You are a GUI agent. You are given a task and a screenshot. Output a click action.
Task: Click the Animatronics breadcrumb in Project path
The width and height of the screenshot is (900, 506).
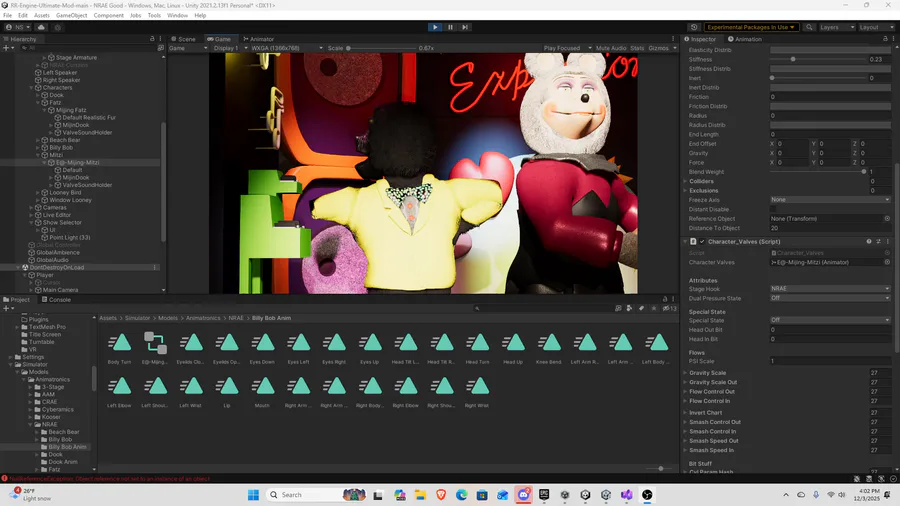(203, 318)
